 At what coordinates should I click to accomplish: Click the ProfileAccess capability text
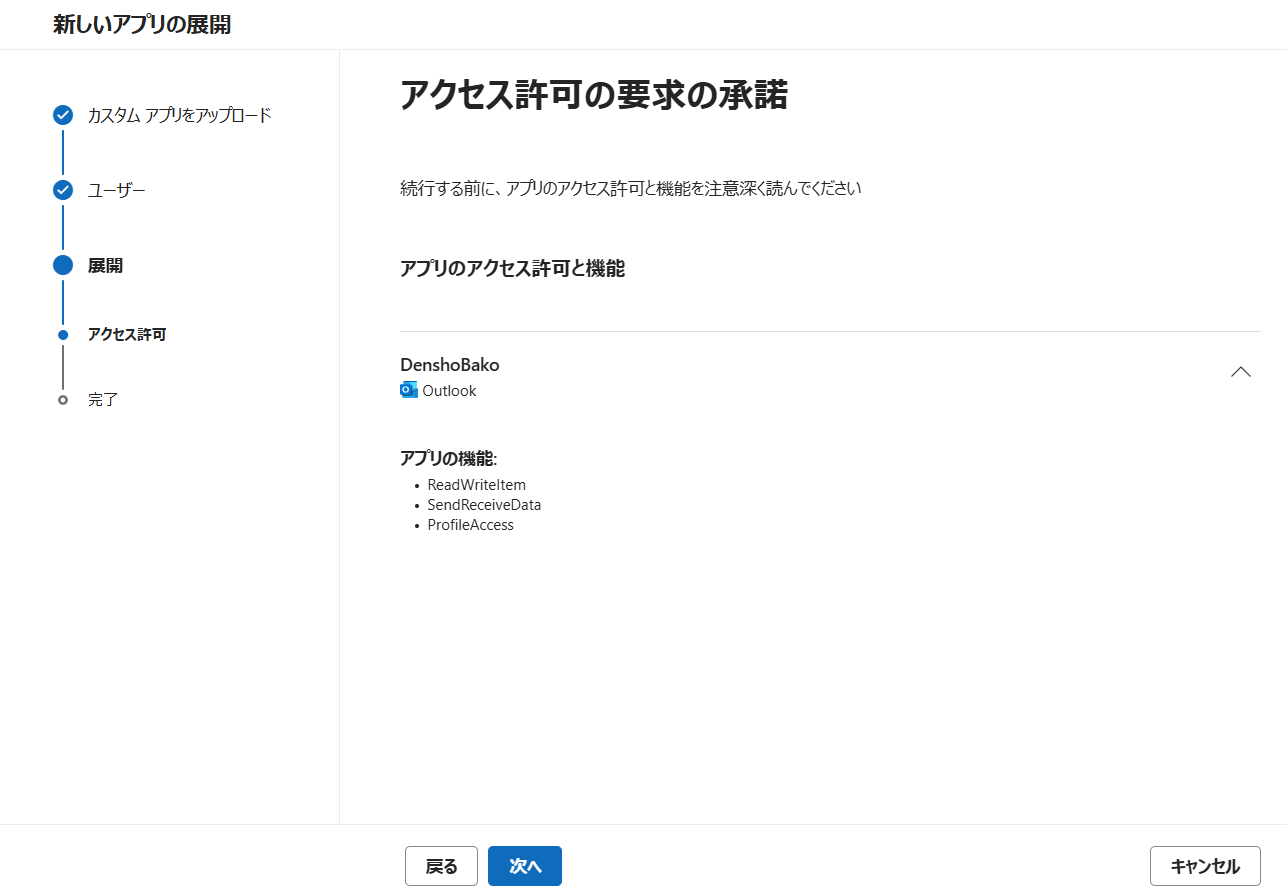point(470,525)
